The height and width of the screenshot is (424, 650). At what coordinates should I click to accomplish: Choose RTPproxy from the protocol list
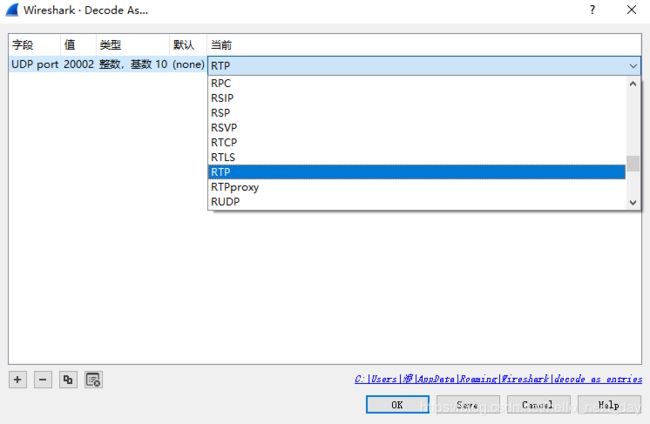coord(416,187)
